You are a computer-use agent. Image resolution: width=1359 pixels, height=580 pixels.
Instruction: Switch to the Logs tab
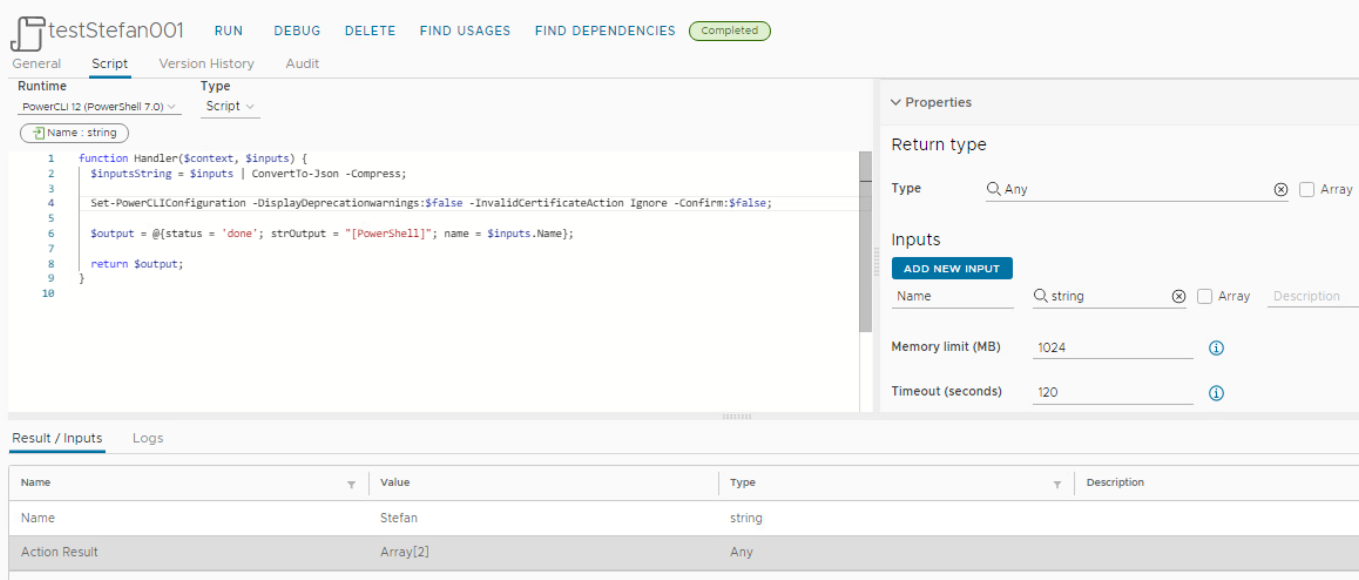[147, 438]
